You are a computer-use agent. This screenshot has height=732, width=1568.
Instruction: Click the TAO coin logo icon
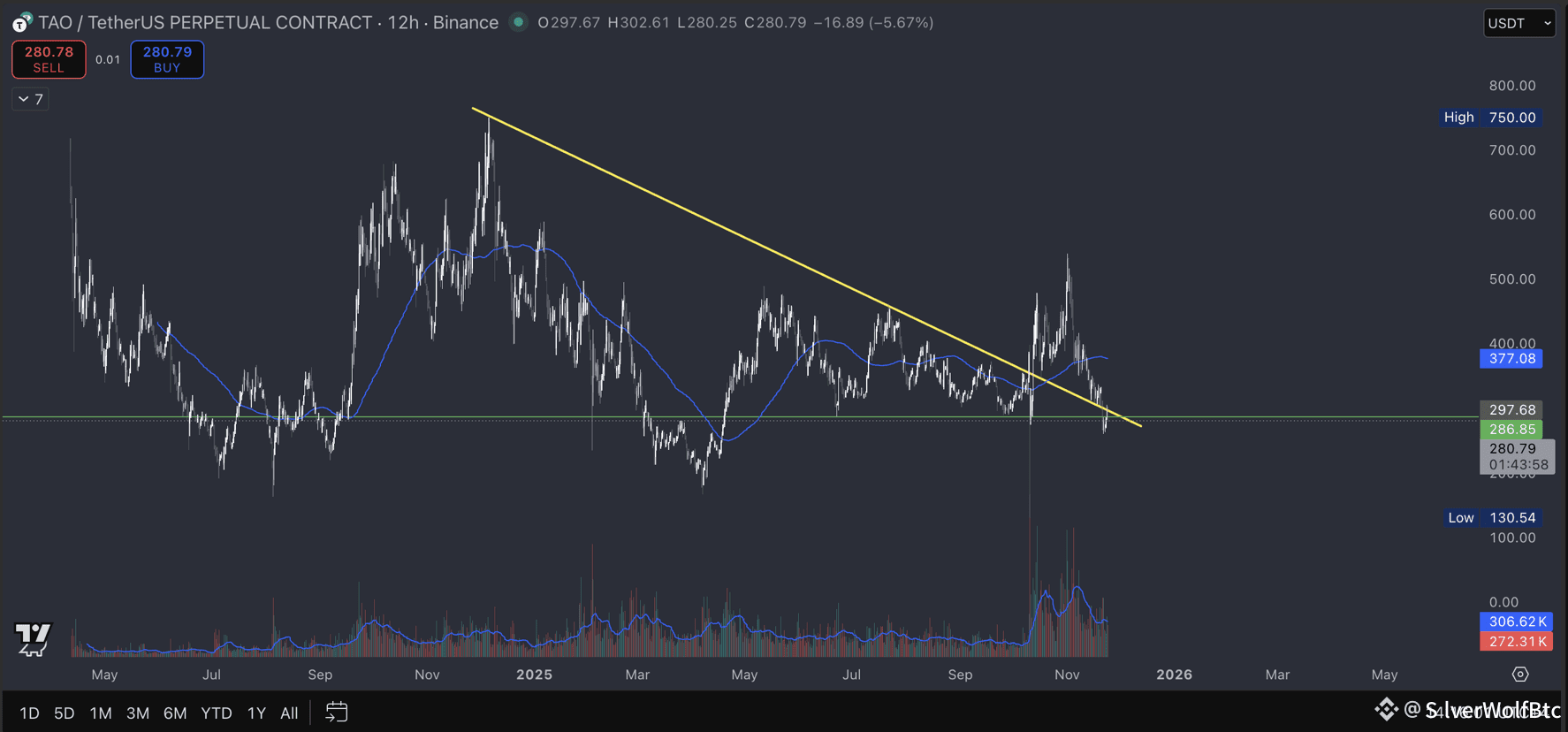point(22,22)
